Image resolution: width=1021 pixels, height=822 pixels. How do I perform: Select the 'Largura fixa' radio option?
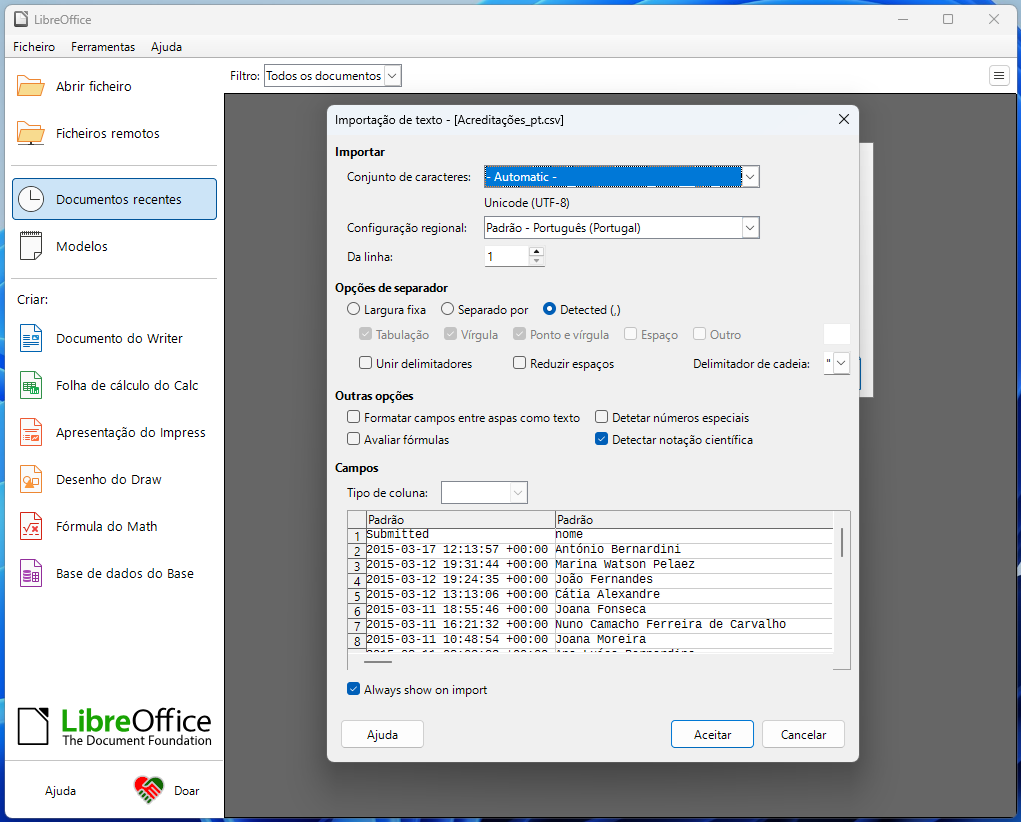[x=354, y=310]
